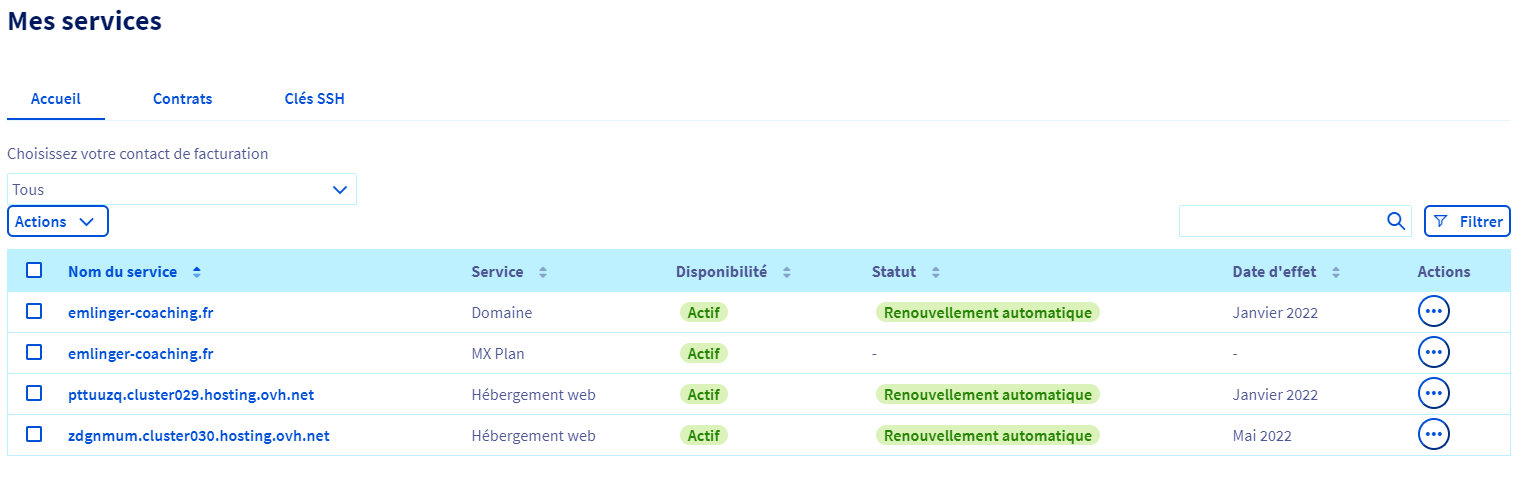
Task: Open the Actions dropdown above the table
Action: (57, 222)
